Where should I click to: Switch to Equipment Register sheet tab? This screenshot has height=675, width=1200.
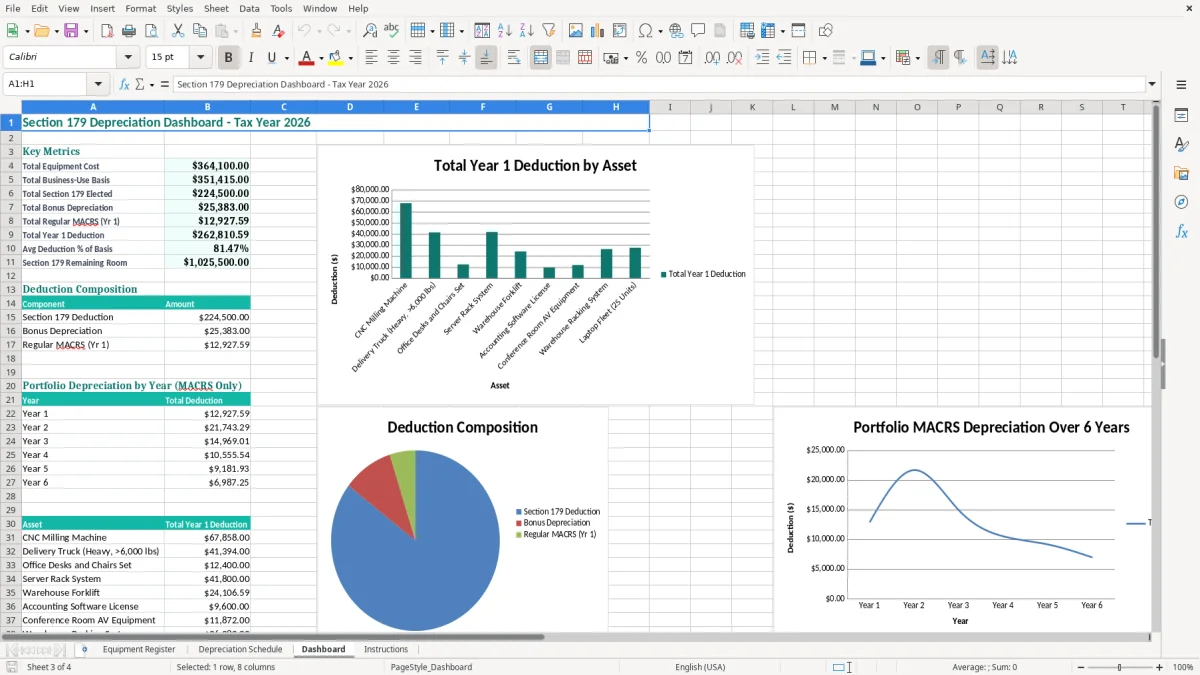[139, 649]
